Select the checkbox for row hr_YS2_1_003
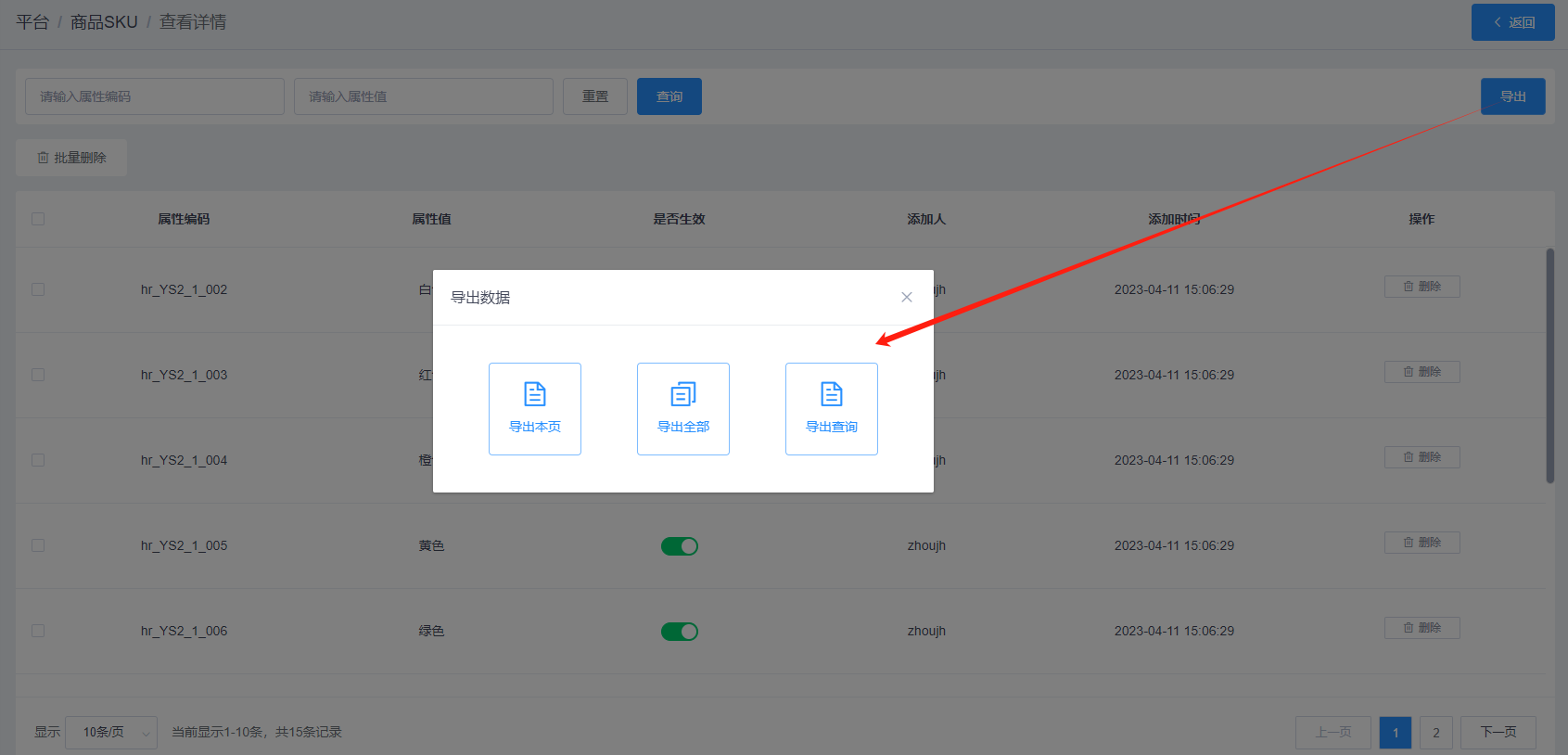The image size is (1568, 755). pyautogui.click(x=38, y=375)
